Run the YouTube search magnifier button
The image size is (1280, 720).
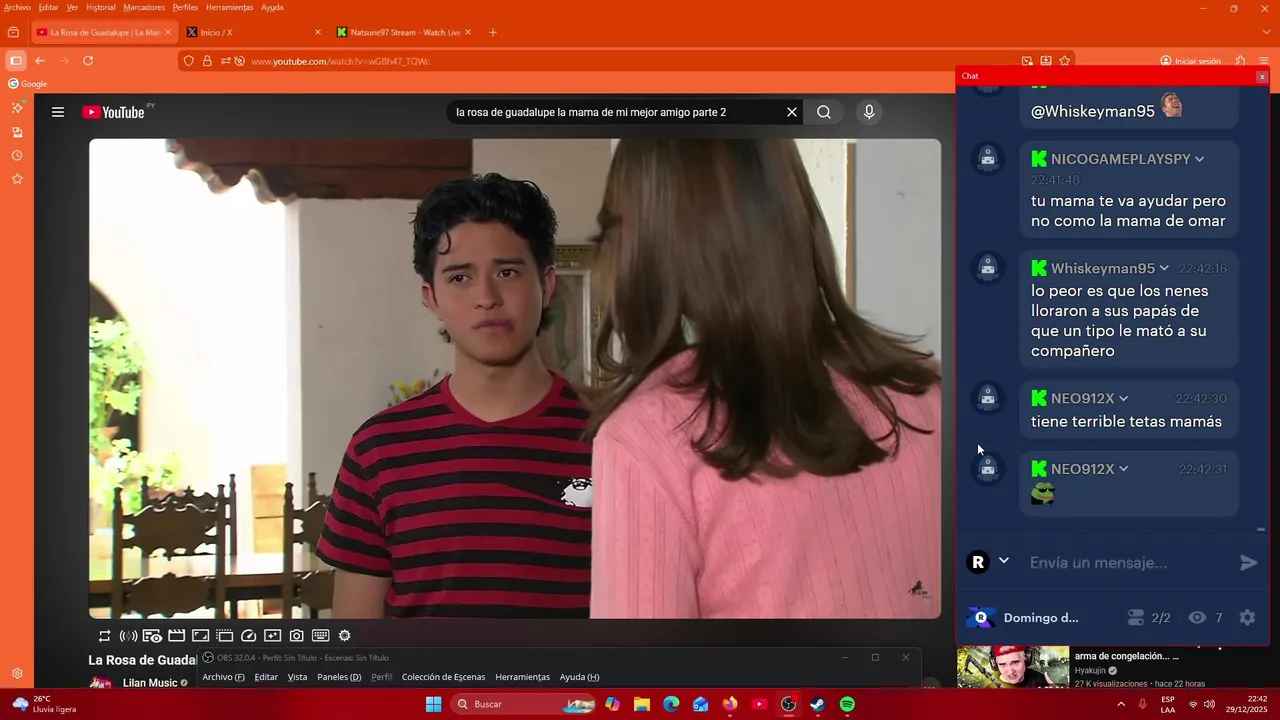point(824,112)
